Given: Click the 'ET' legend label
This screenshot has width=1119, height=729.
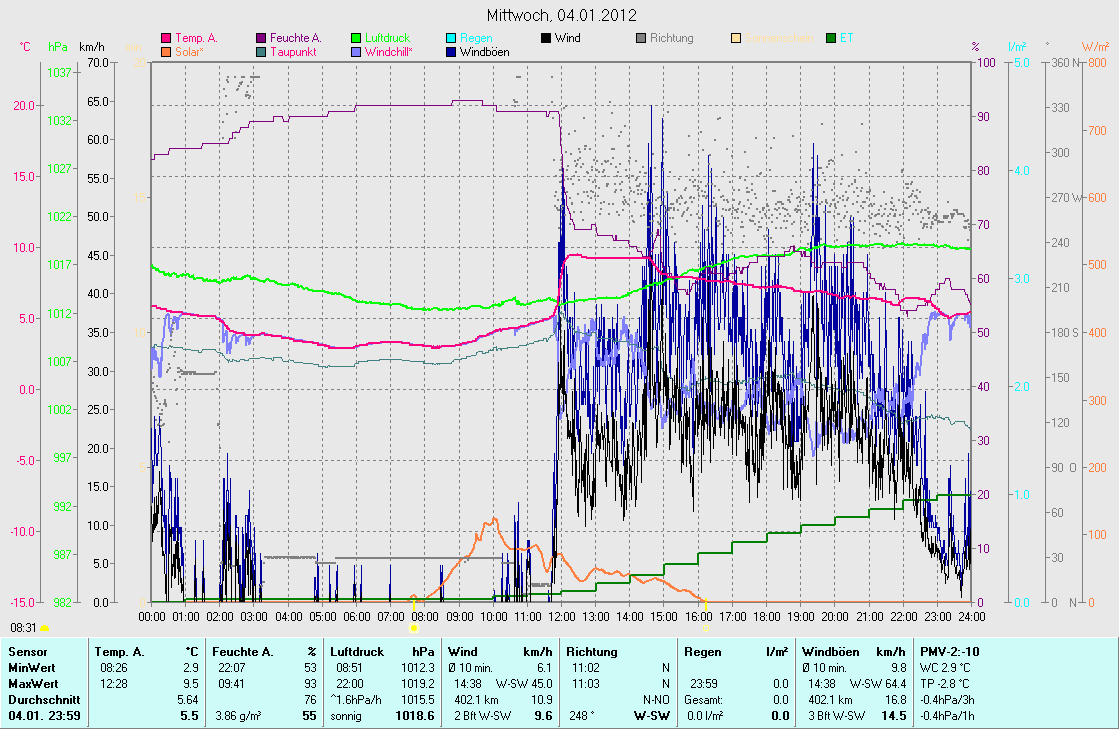Looking at the screenshot, I should 846,38.
